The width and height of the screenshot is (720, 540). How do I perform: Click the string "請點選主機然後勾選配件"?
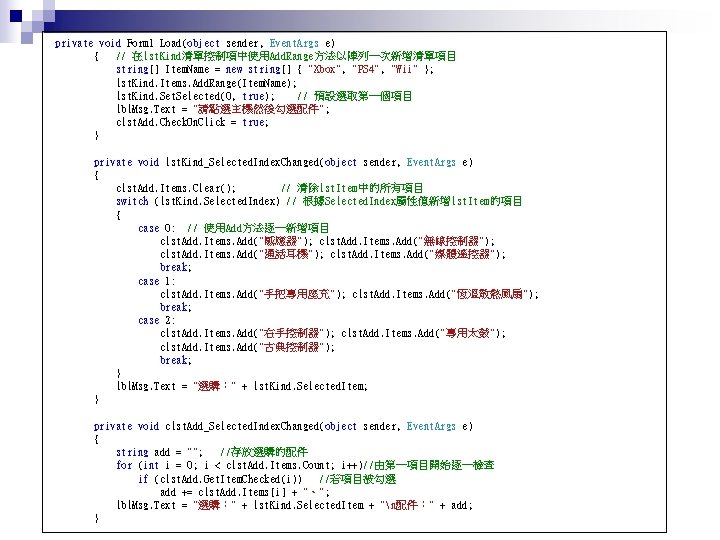tap(259, 109)
